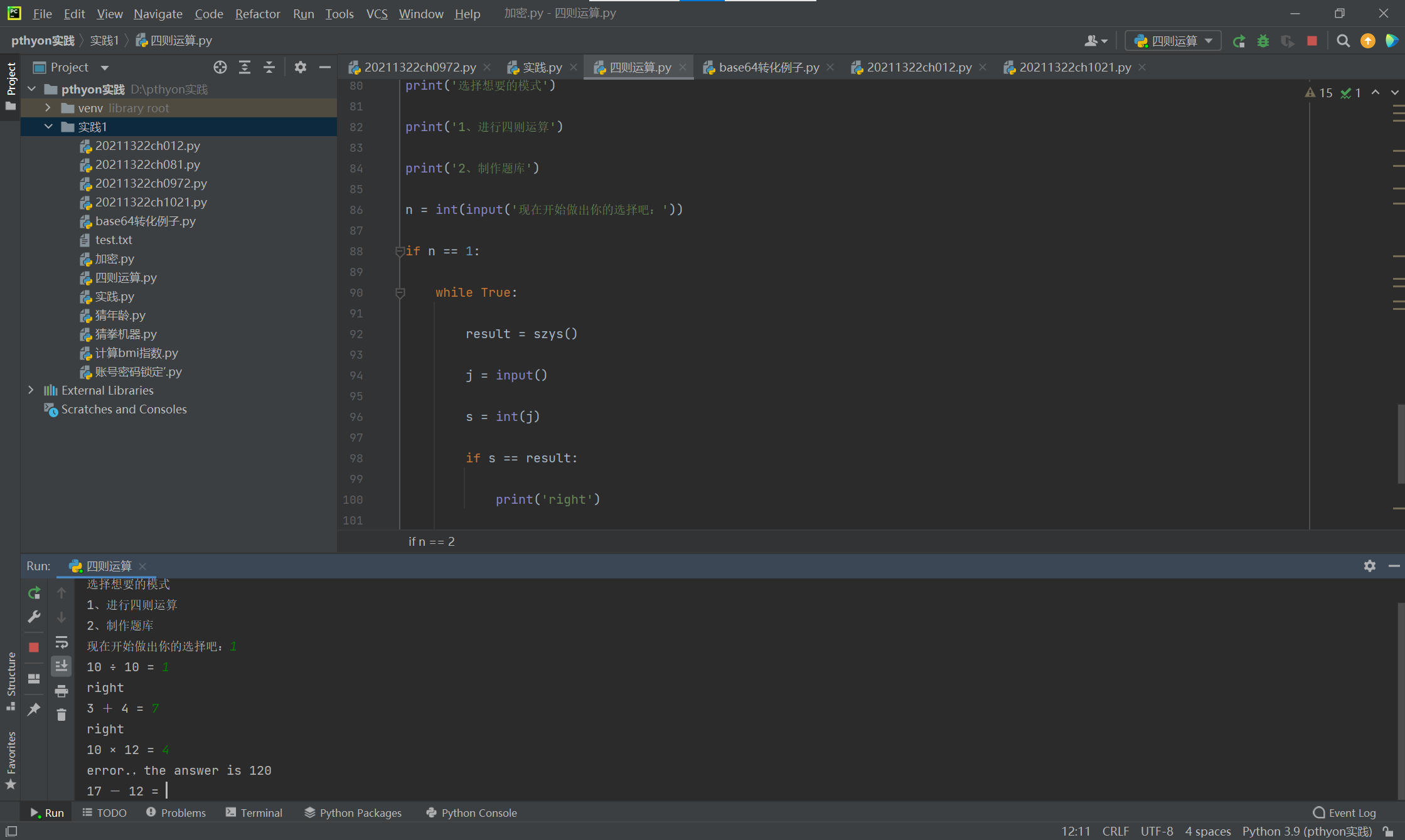Click Collapse All icon in Project panel
This screenshot has width=1405, height=840.
pos(269,67)
